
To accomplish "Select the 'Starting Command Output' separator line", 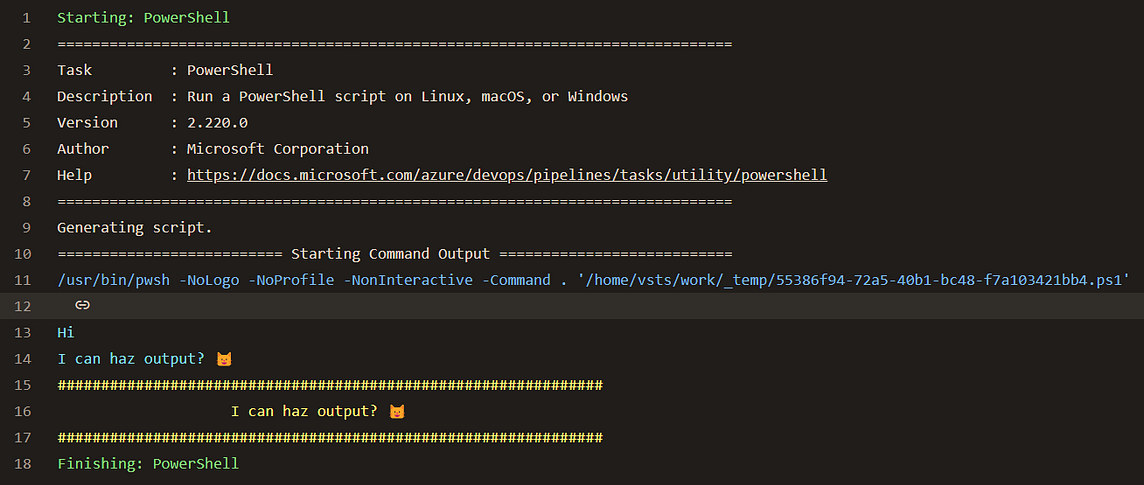I will pos(395,254).
